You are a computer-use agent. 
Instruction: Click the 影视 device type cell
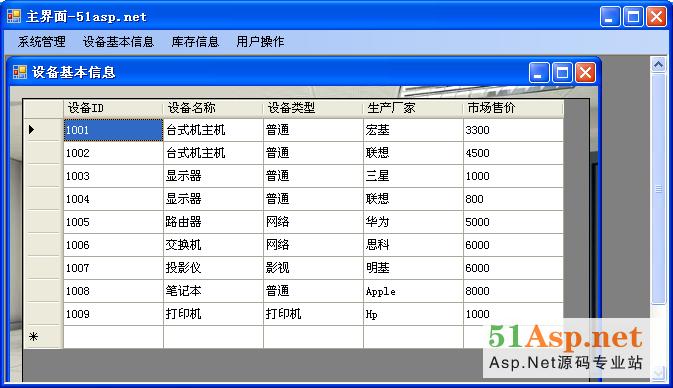[313, 268]
